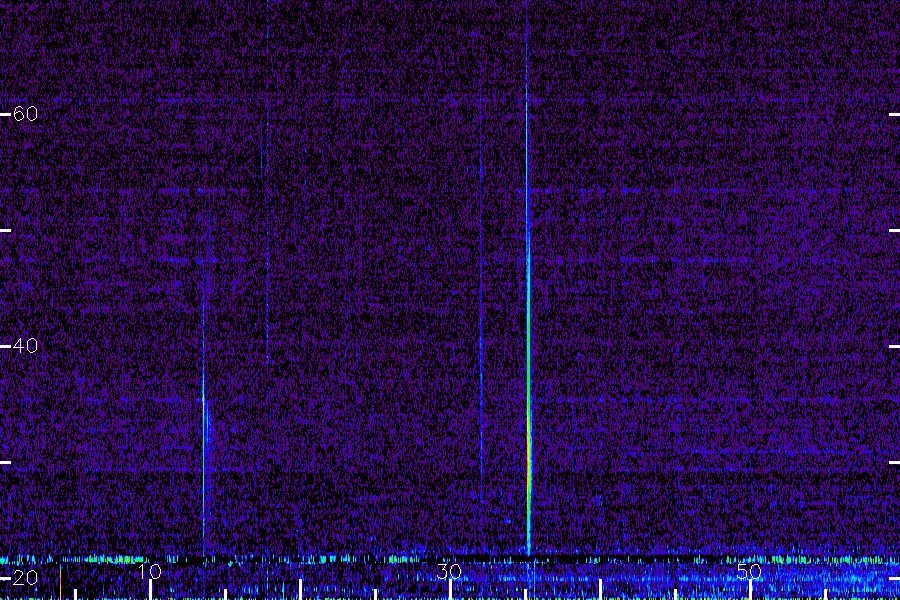
Task: Click the "50" horizontal axis label
Action: click(x=750, y=571)
